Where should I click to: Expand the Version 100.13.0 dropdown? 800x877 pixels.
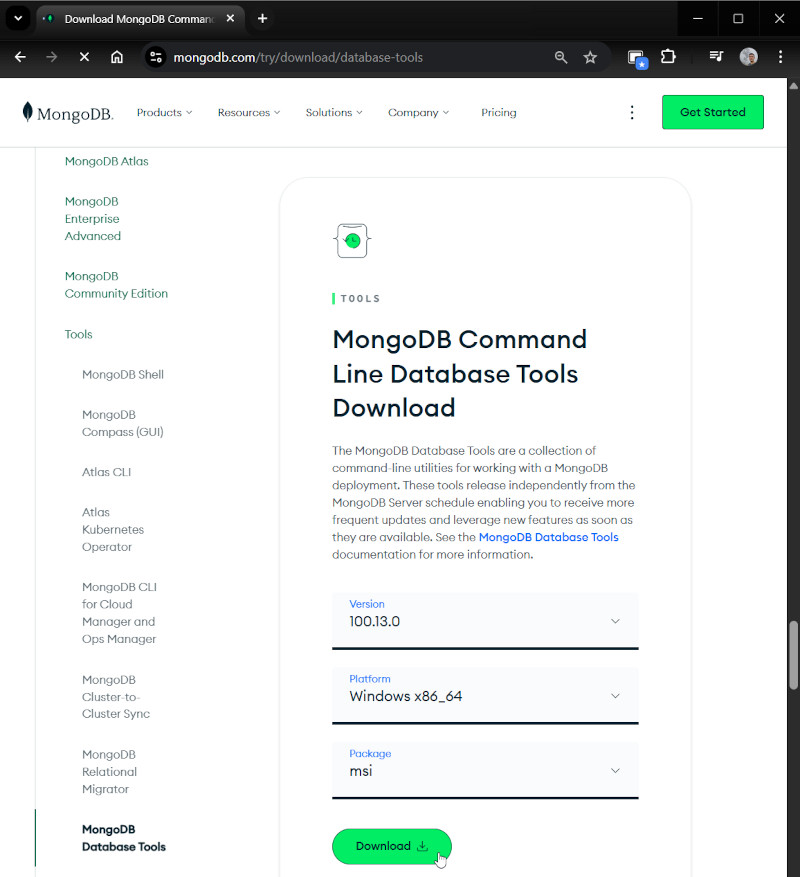pyautogui.click(x=485, y=620)
